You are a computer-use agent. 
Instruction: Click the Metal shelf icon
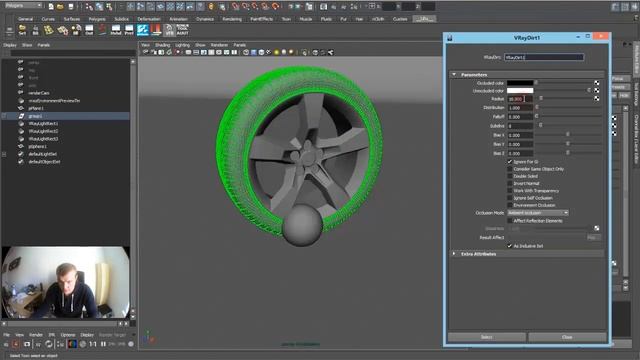pos(116,30)
